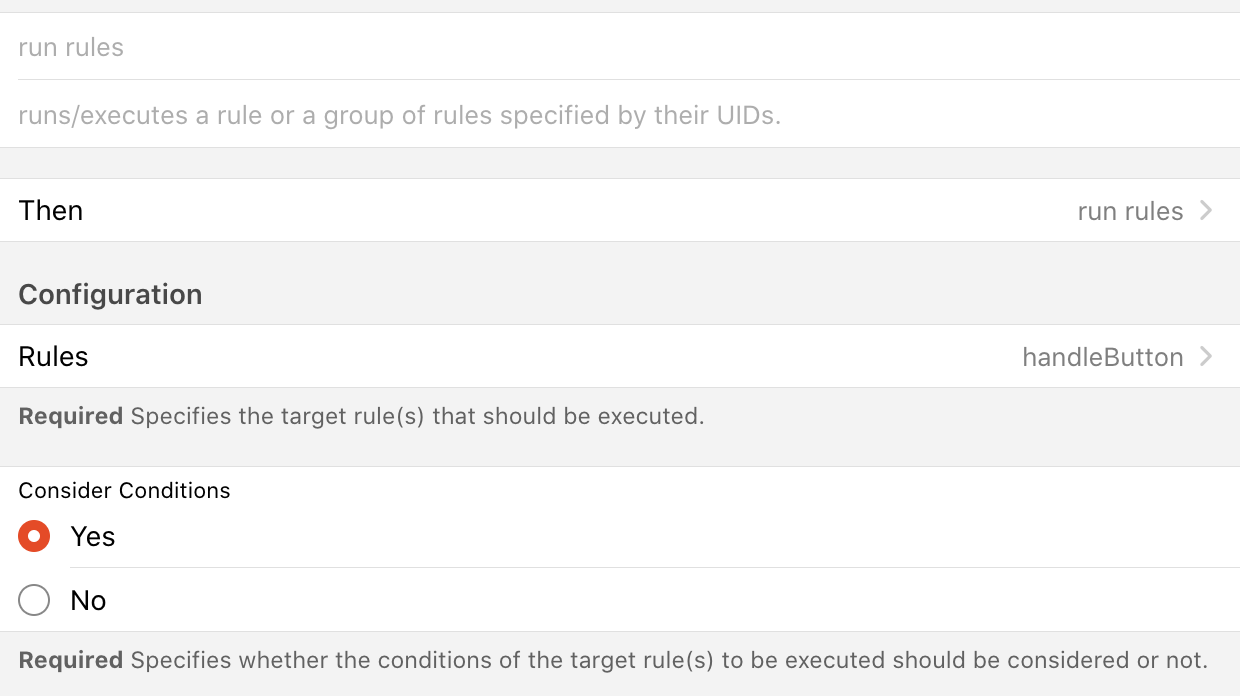
Task: Click the 'Then' label text
Action: [51, 211]
